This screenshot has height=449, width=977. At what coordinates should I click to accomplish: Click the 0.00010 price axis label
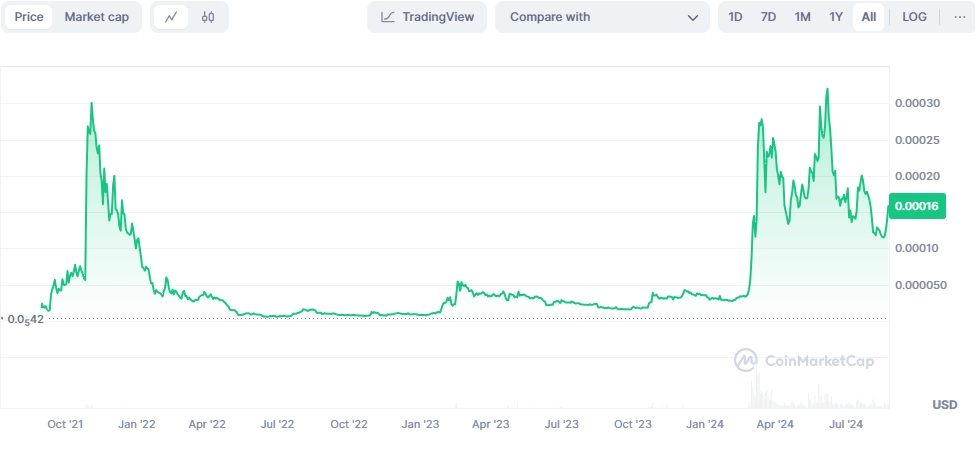tap(917, 248)
